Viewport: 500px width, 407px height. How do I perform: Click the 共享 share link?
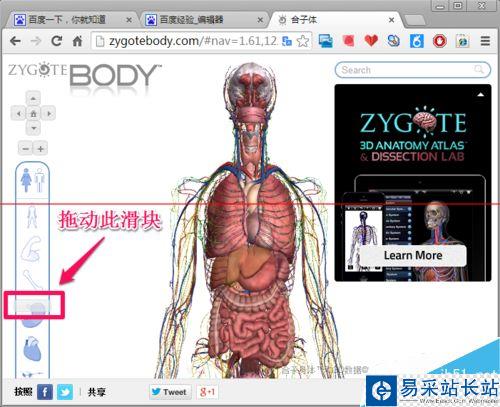point(96,392)
